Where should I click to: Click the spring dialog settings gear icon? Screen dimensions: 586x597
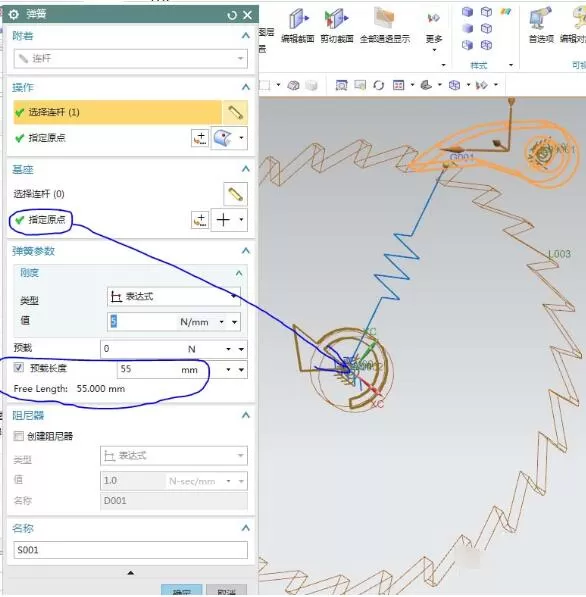coord(13,14)
